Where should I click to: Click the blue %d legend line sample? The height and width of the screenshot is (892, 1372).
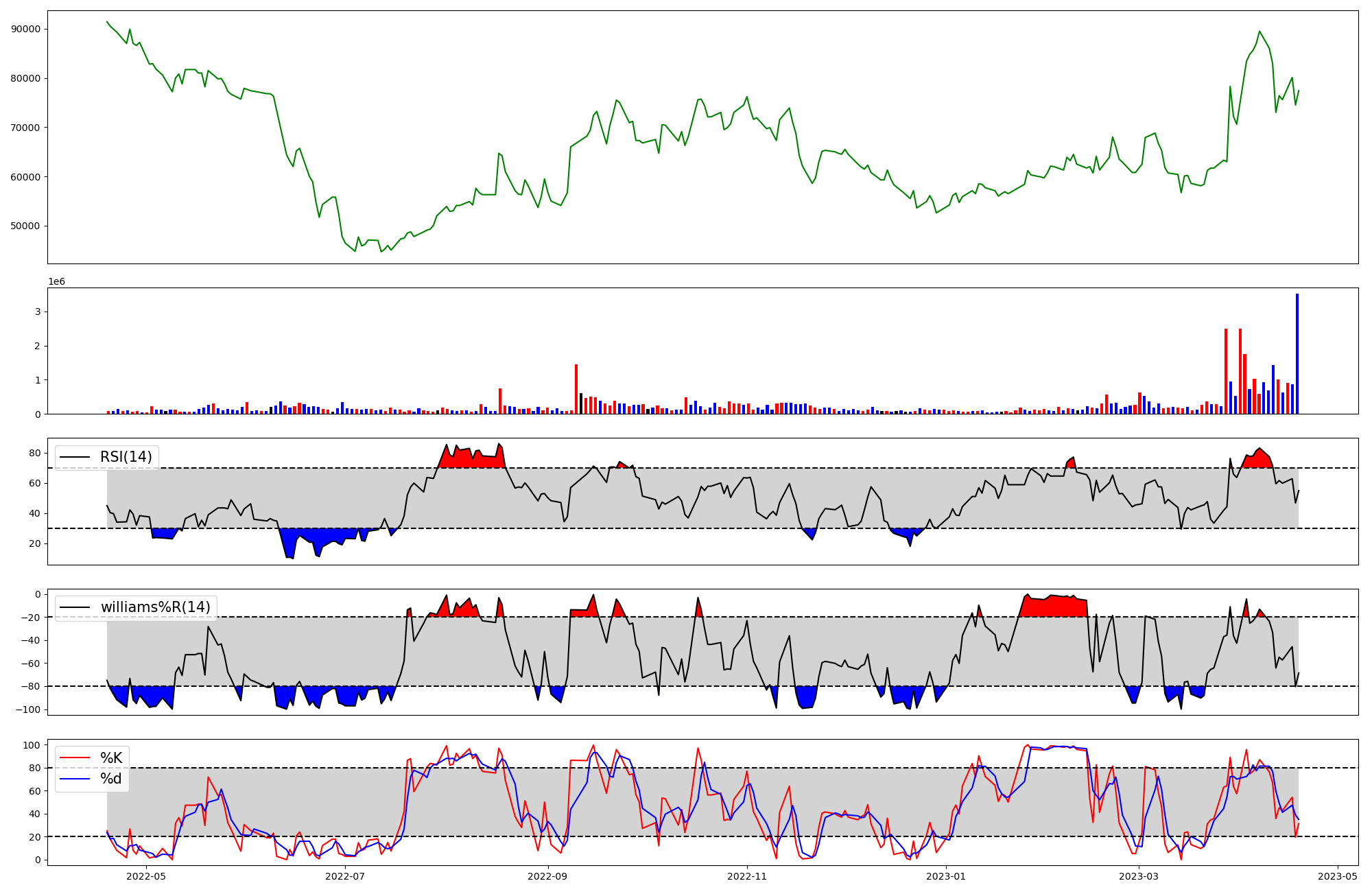click(x=75, y=779)
